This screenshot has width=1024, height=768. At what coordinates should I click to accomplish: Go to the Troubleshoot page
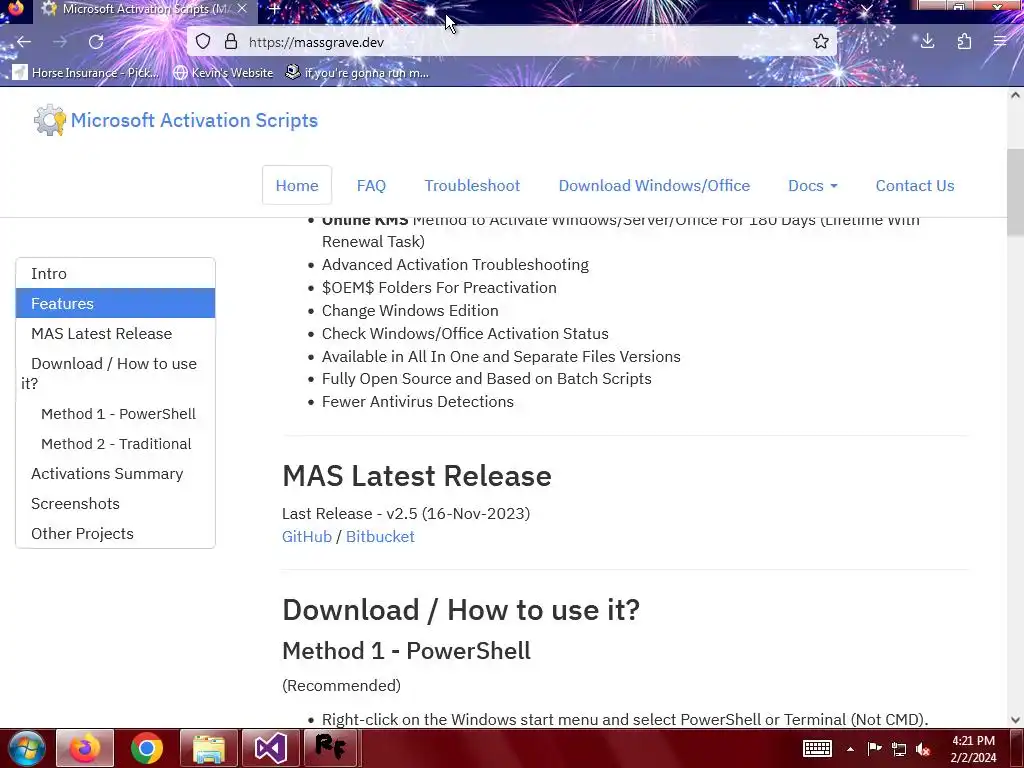tap(472, 185)
